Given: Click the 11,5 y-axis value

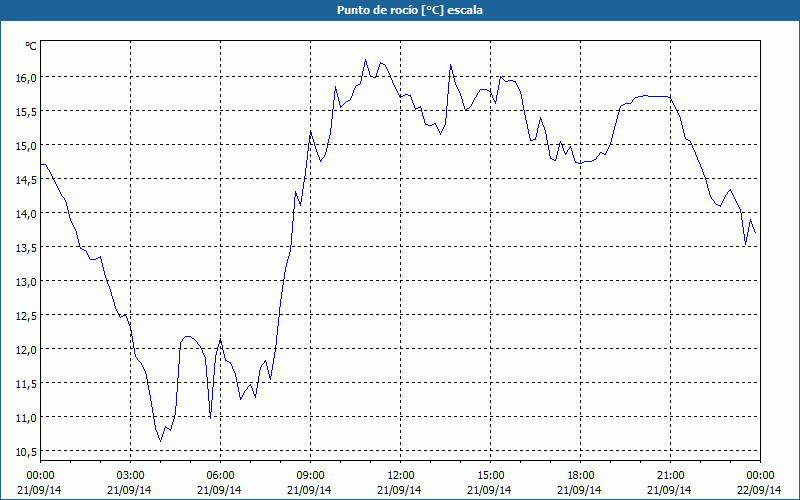Looking at the screenshot, I should [26, 384].
